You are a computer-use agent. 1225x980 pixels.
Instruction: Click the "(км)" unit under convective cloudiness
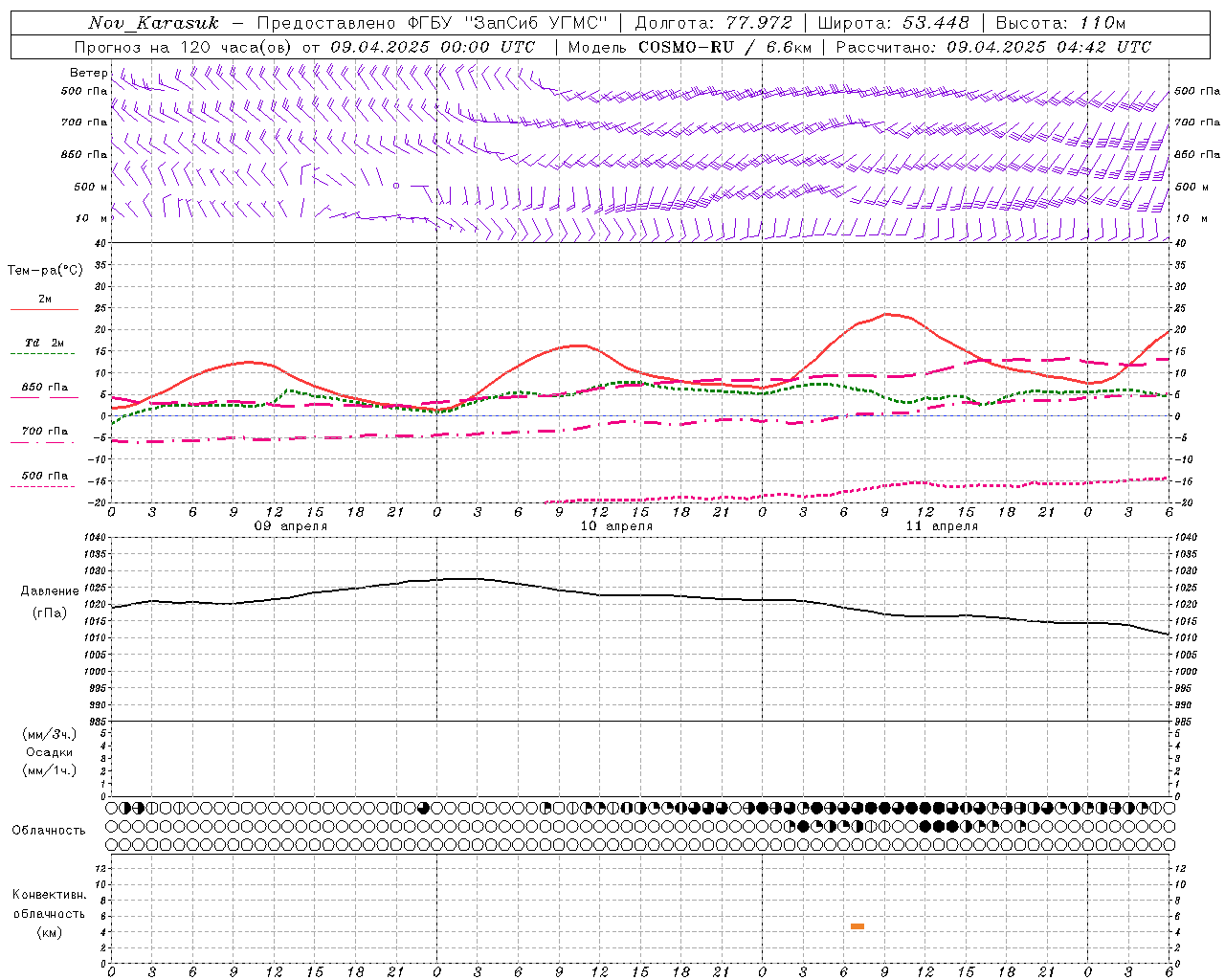coord(50,932)
